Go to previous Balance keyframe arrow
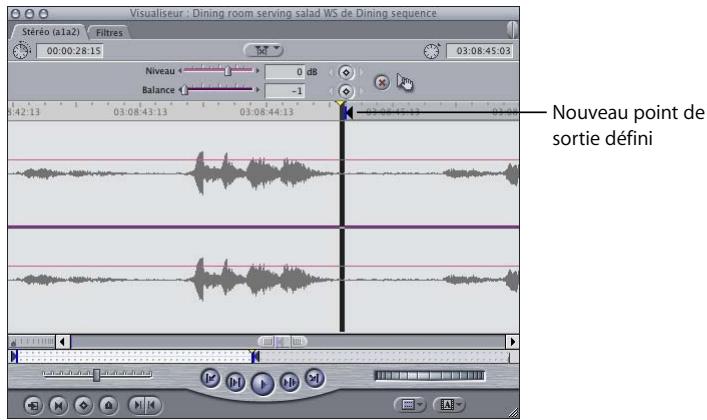This screenshot has width=707, height=420. (331, 91)
